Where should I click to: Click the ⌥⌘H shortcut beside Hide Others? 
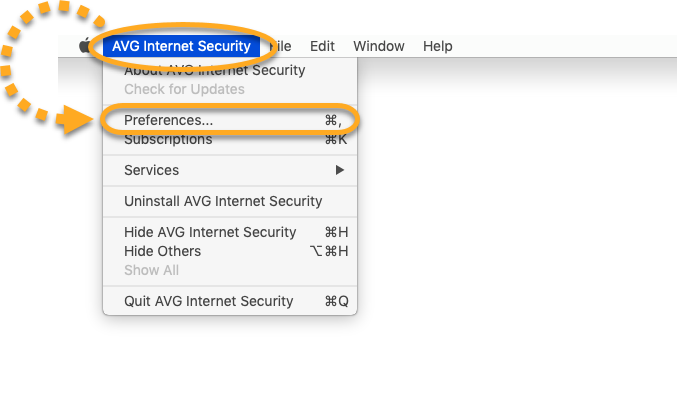pyautogui.click(x=329, y=251)
